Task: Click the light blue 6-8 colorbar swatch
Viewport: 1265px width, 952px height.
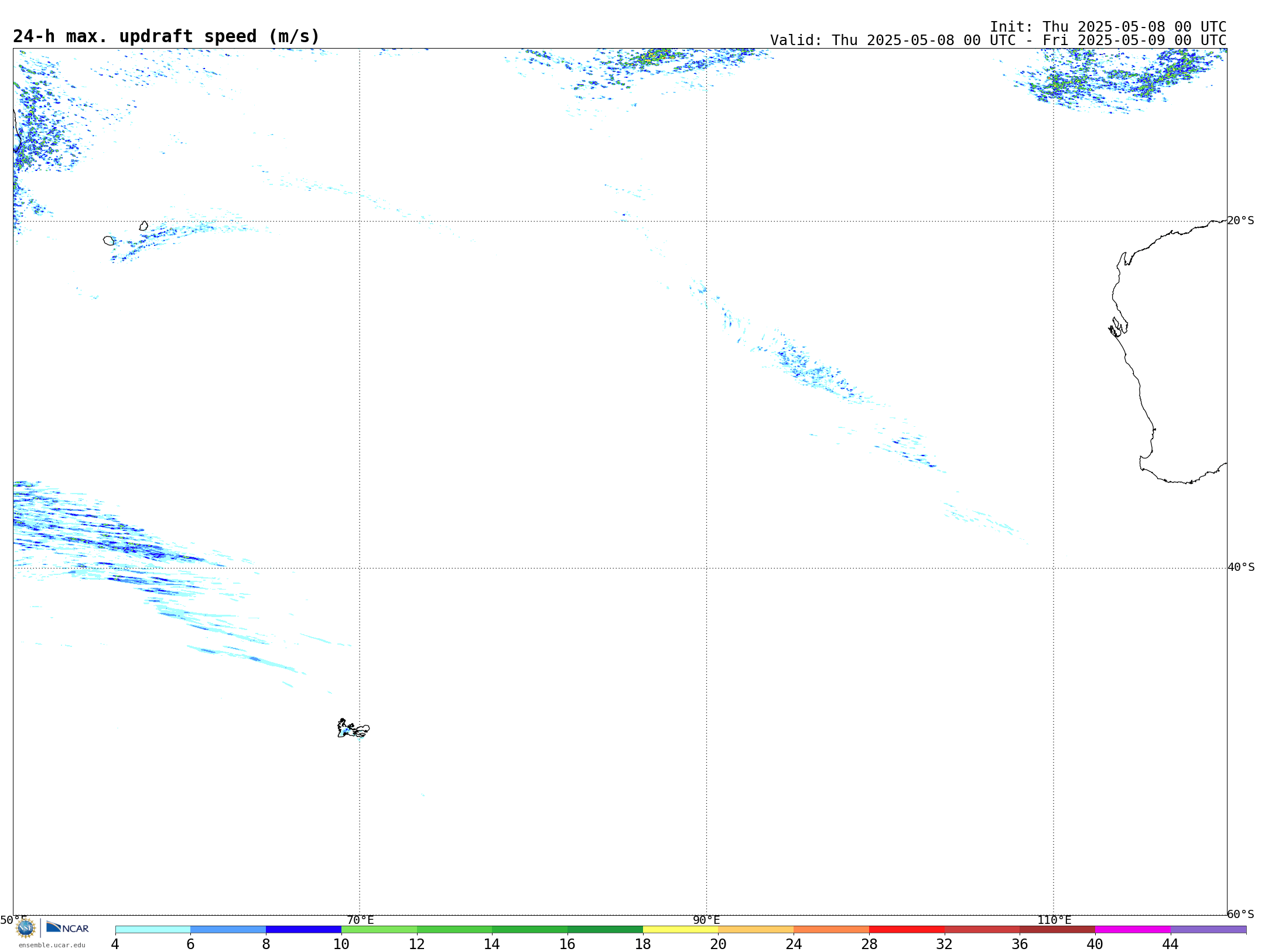Action: point(228,930)
